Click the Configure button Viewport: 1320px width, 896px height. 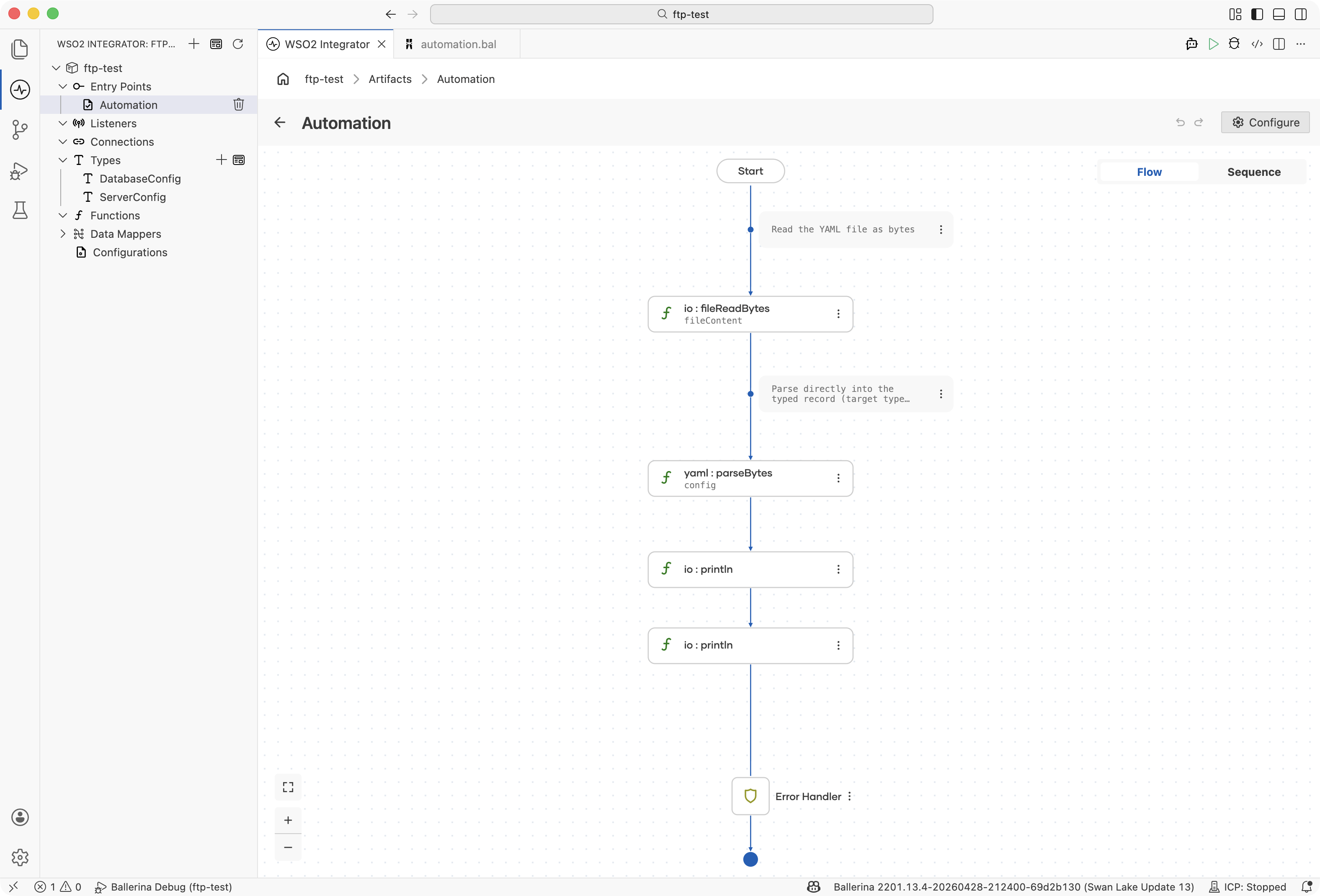(x=1265, y=122)
